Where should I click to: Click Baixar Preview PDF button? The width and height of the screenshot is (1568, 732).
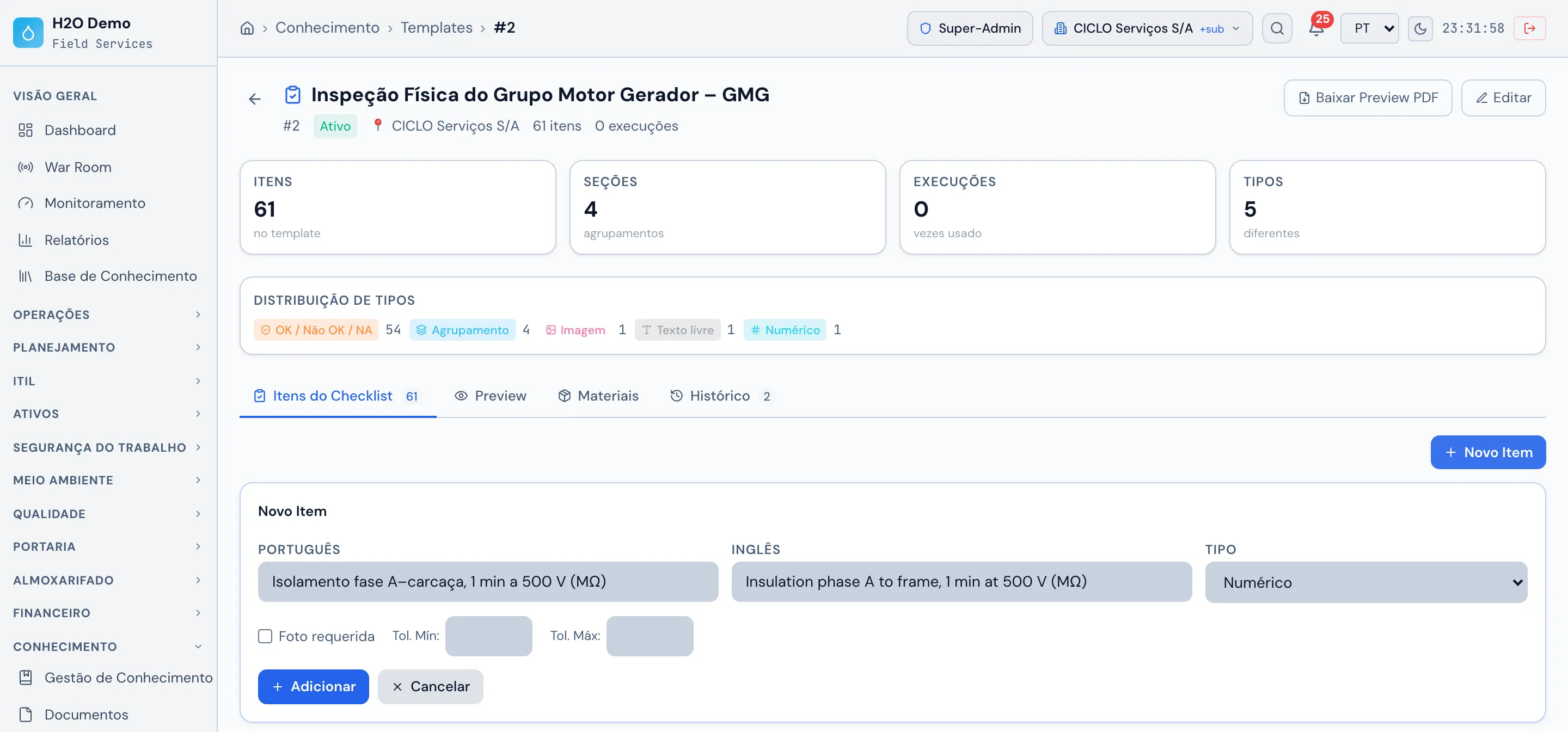point(1368,98)
